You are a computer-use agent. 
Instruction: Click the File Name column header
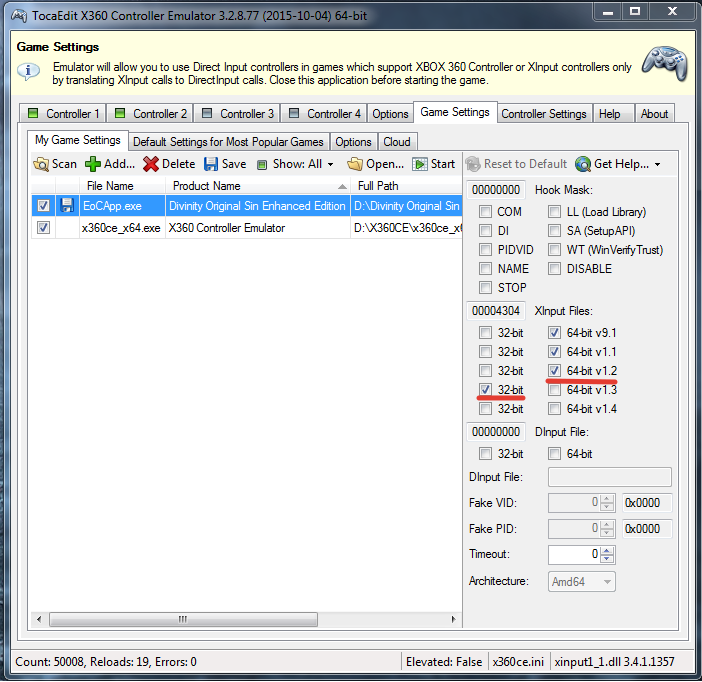pyautogui.click(x=122, y=186)
